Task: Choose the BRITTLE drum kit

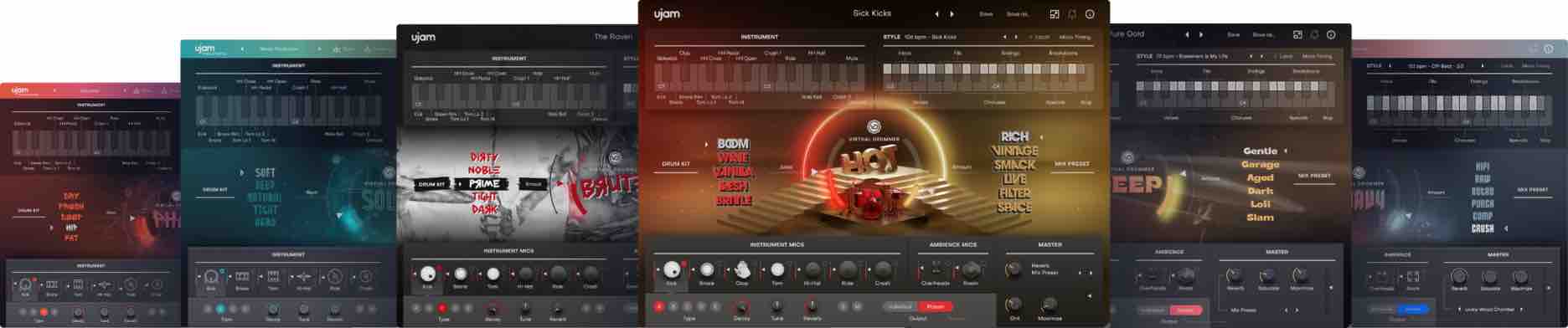Action: (x=734, y=201)
